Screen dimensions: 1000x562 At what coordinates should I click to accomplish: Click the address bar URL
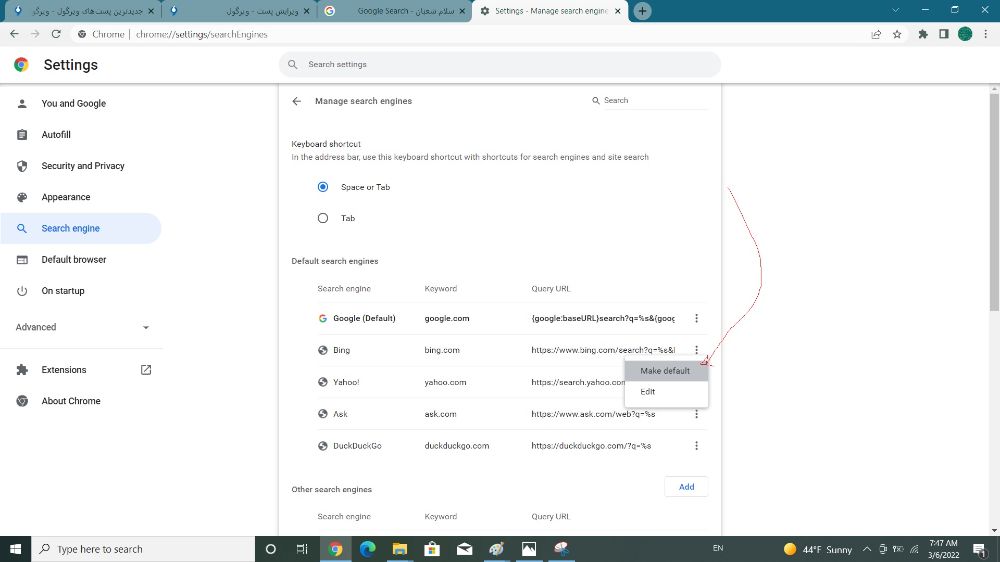pos(202,34)
